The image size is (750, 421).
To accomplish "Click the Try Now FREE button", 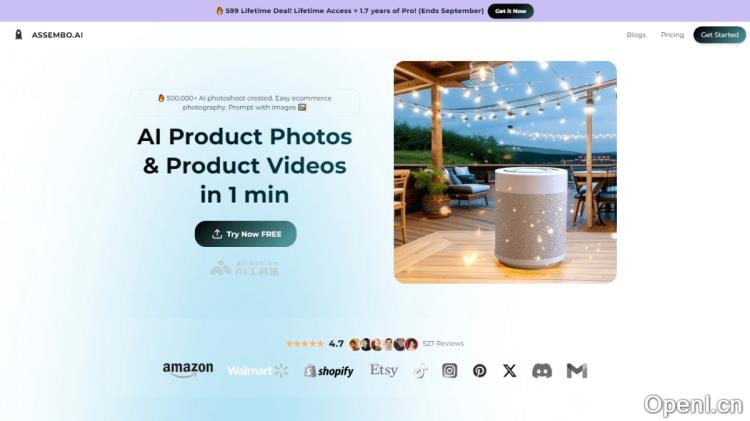I will (x=245, y=234).
